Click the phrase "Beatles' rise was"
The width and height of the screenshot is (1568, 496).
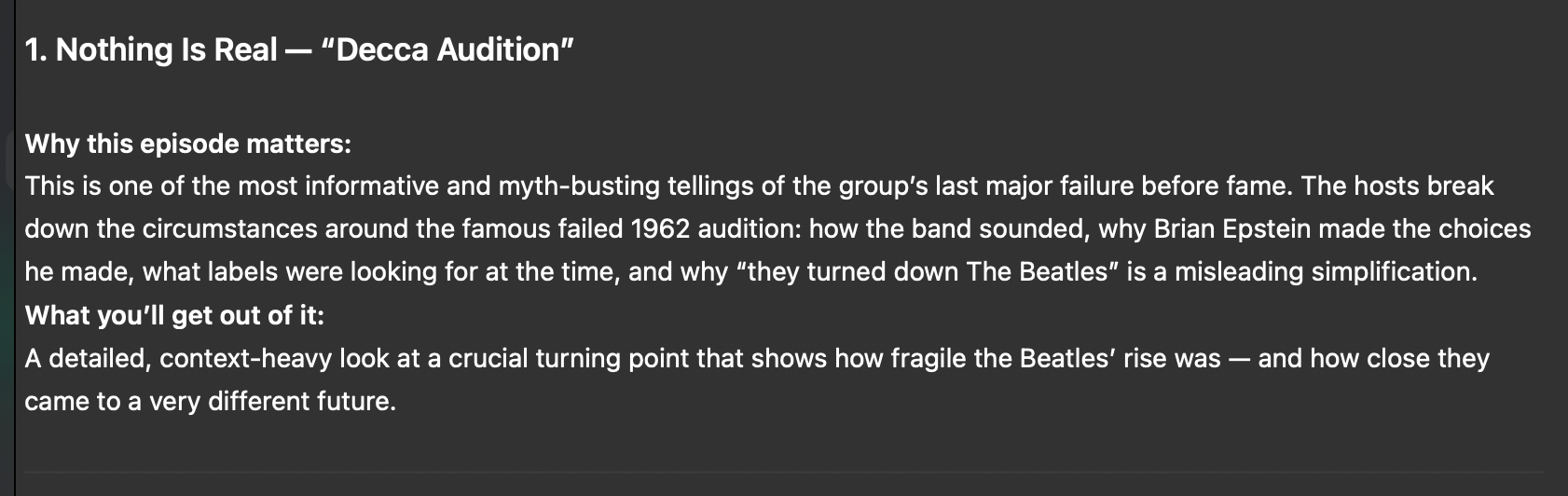click(1120, 359)
